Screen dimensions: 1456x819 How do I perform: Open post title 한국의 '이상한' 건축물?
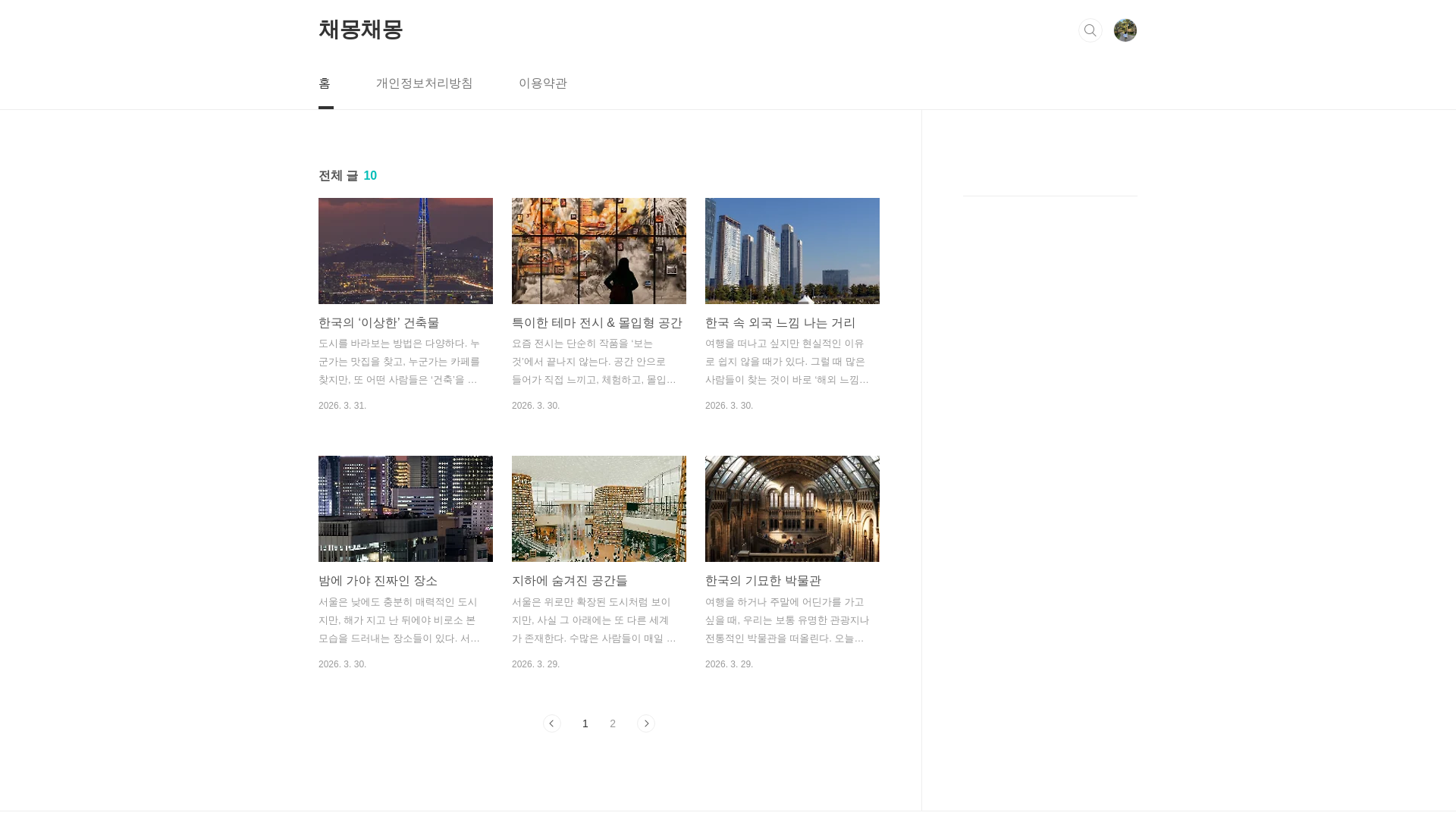click(379, 323)
